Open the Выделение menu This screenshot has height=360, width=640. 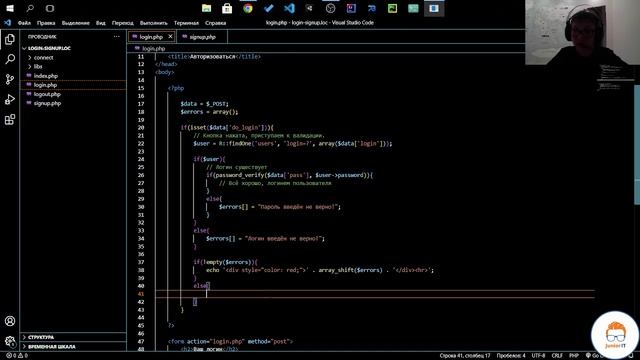76,23
